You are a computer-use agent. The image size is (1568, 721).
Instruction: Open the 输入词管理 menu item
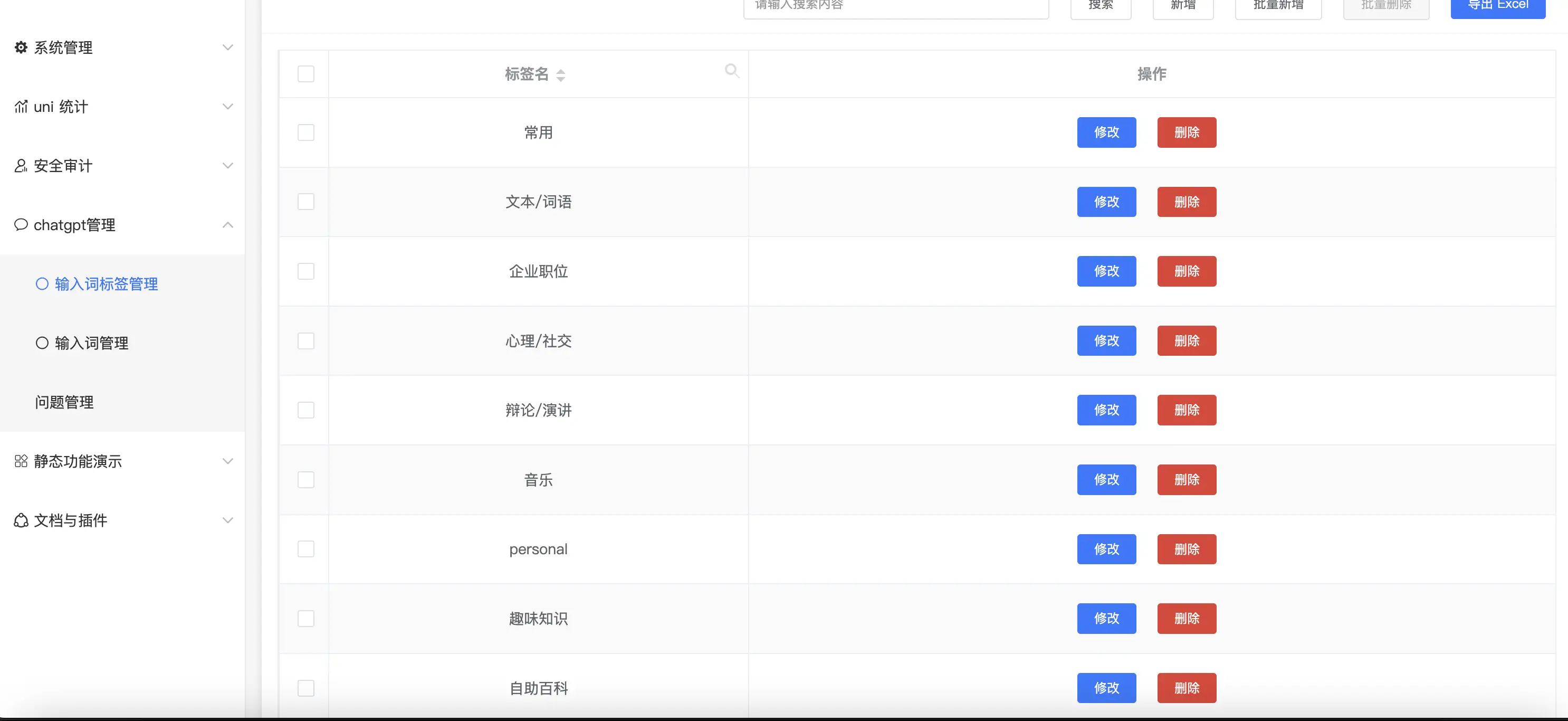(x=91, y=343)
